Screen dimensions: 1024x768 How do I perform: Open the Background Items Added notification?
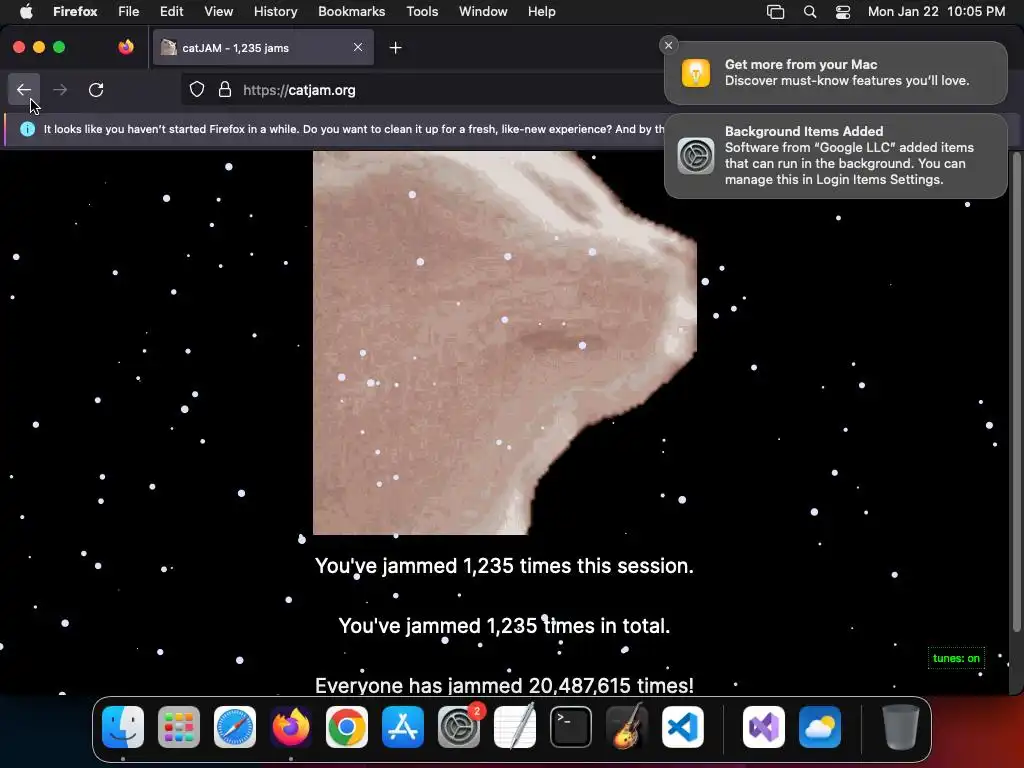coord(835,155)
